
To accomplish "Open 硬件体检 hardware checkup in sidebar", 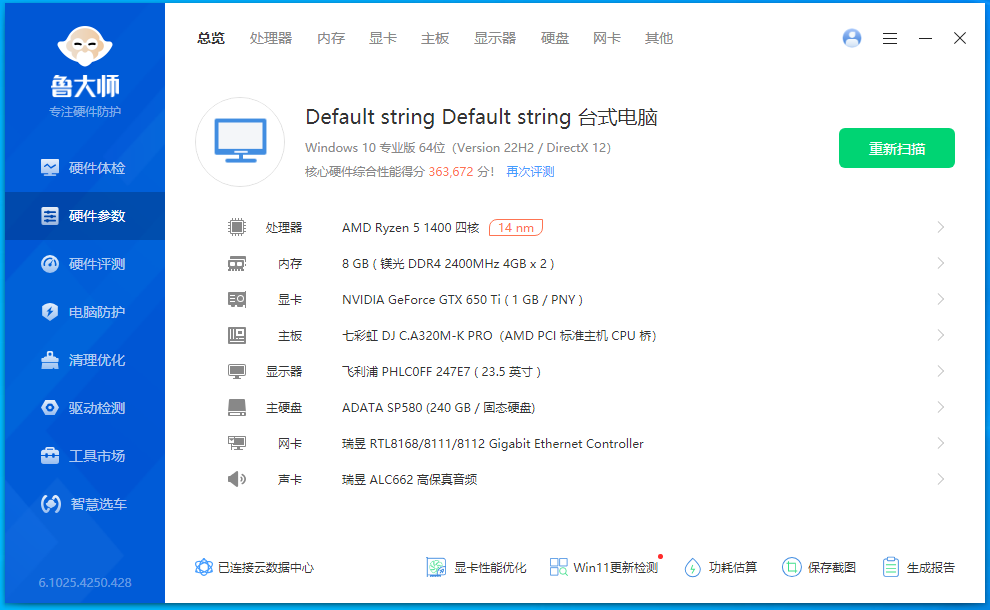I will coord(84,168).
